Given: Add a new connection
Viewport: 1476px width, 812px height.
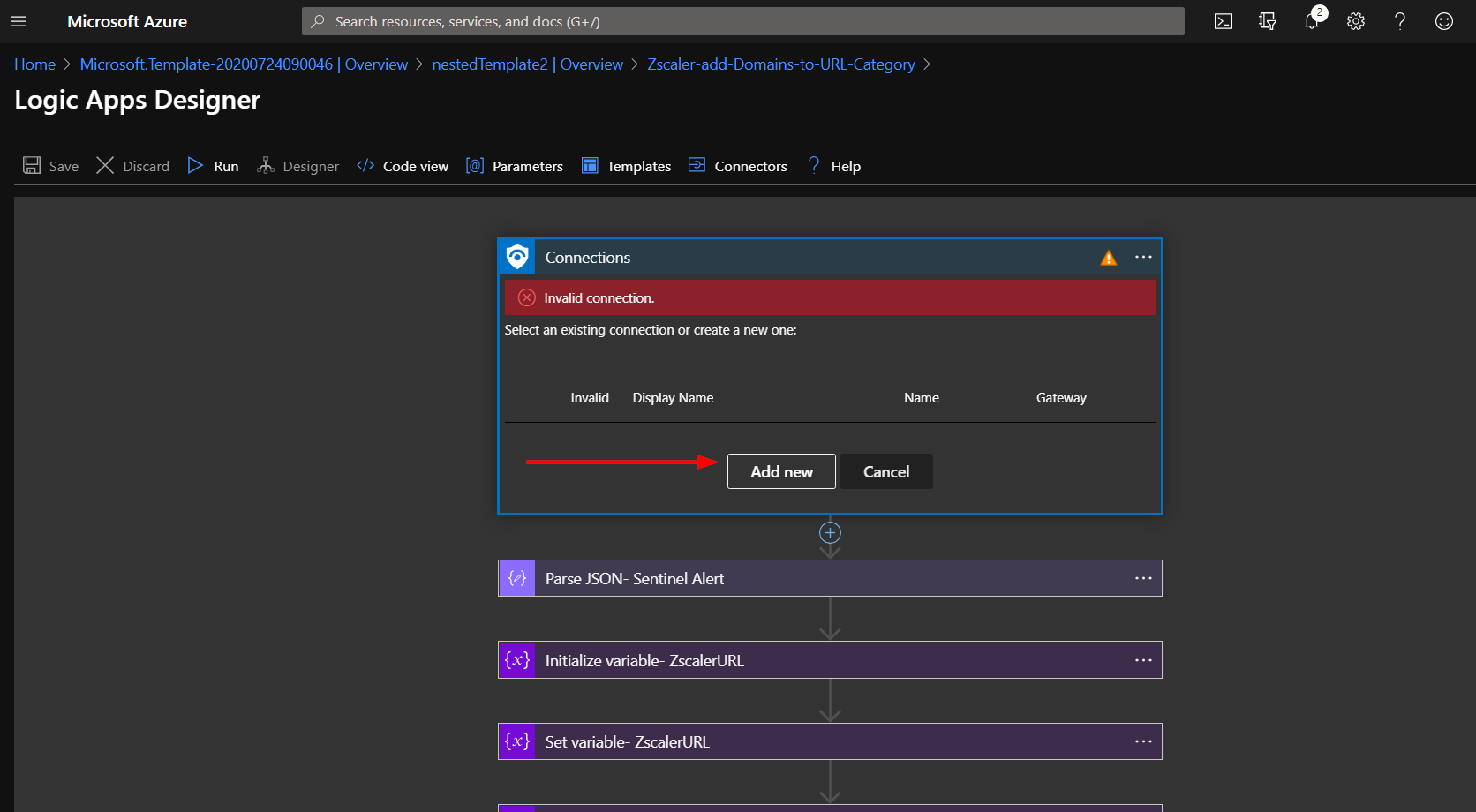Looking at the screenshot, I should coord(781,471).
